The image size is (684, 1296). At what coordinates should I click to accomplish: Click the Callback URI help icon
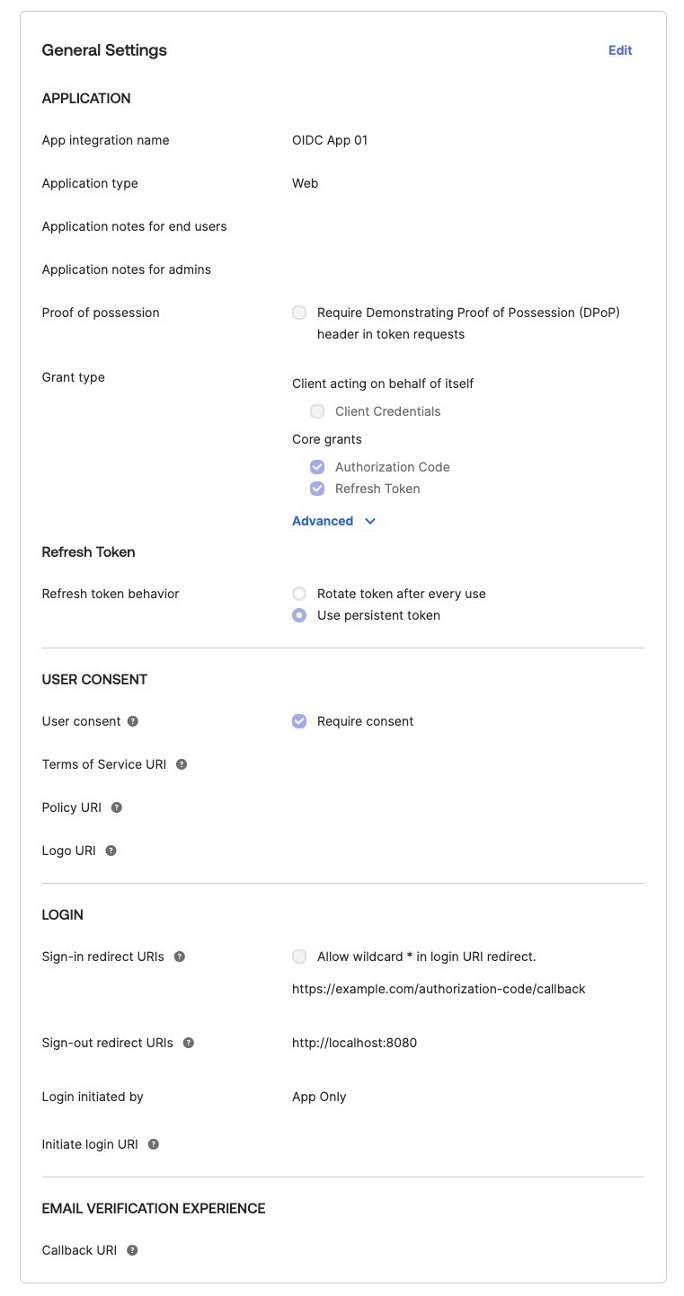click(x=132, y=1250)
